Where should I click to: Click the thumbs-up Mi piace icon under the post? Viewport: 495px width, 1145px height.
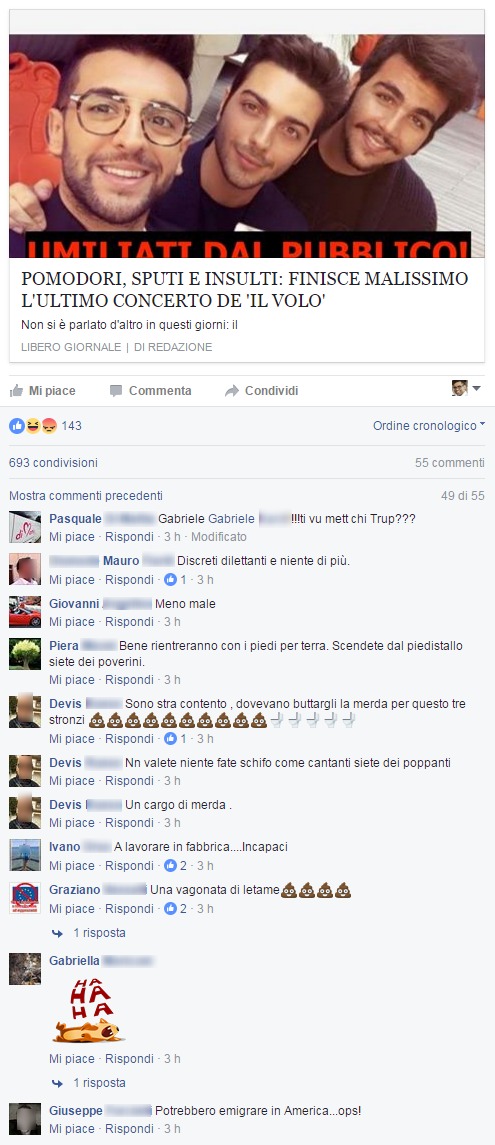[16, 390]
